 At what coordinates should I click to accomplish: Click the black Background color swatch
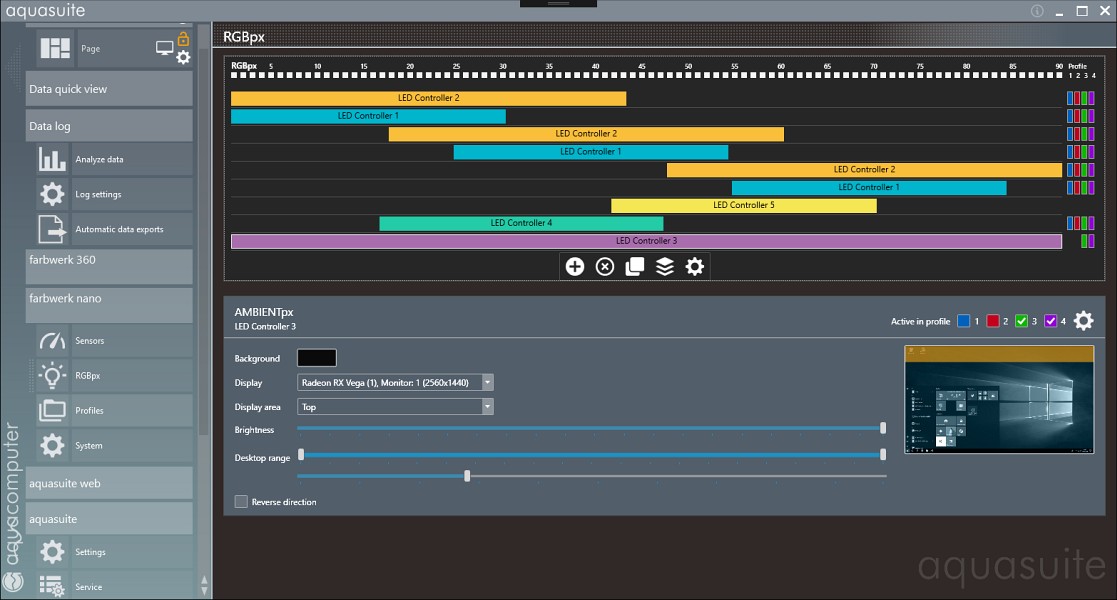tap(316, 358)
